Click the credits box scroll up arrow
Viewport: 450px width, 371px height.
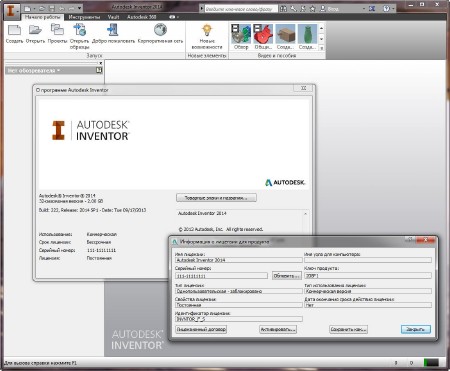pos(305,214)
